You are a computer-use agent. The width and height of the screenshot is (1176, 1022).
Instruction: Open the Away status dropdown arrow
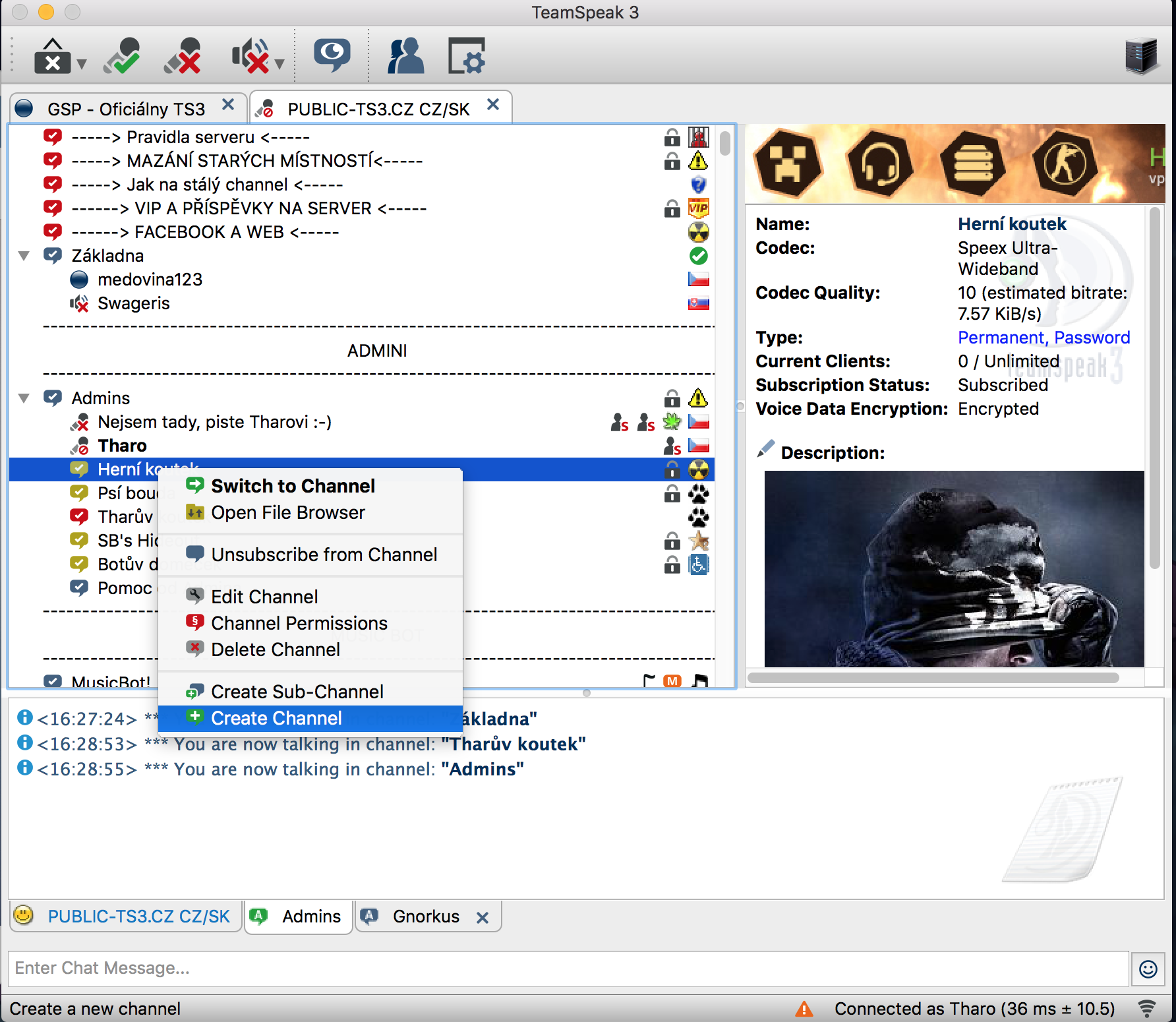[82, 64]
